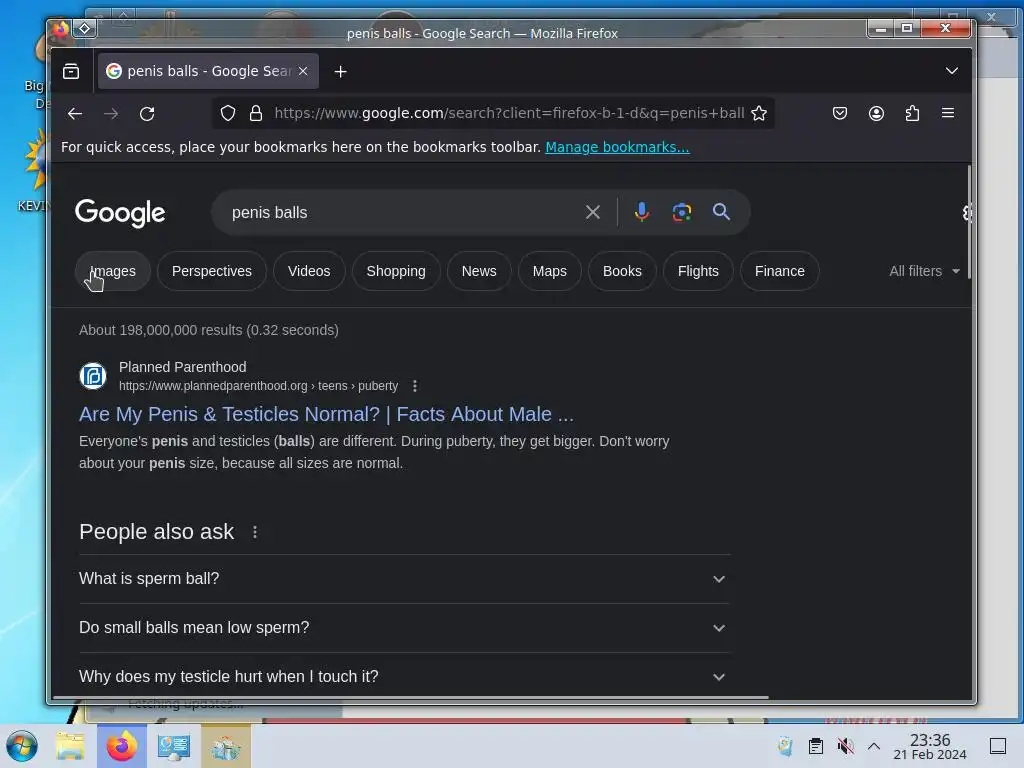Viewport: 1024px width, 768px height.
Task: Click the Manage bookmarks link
Action: tap(617, 147)
